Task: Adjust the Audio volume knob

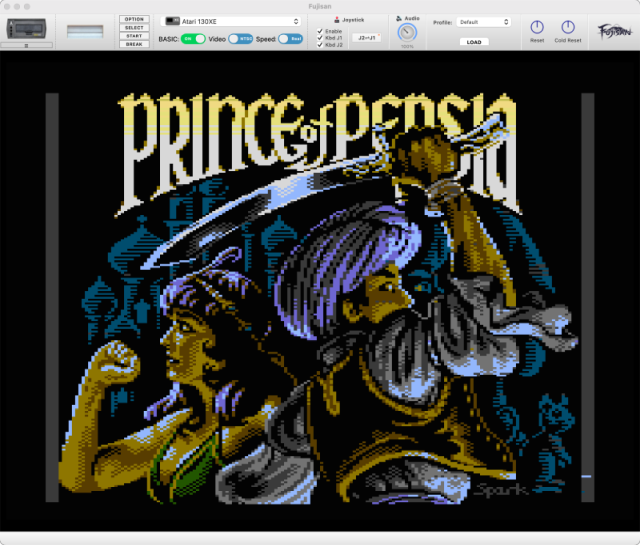Action: click(x=407, y=33)
